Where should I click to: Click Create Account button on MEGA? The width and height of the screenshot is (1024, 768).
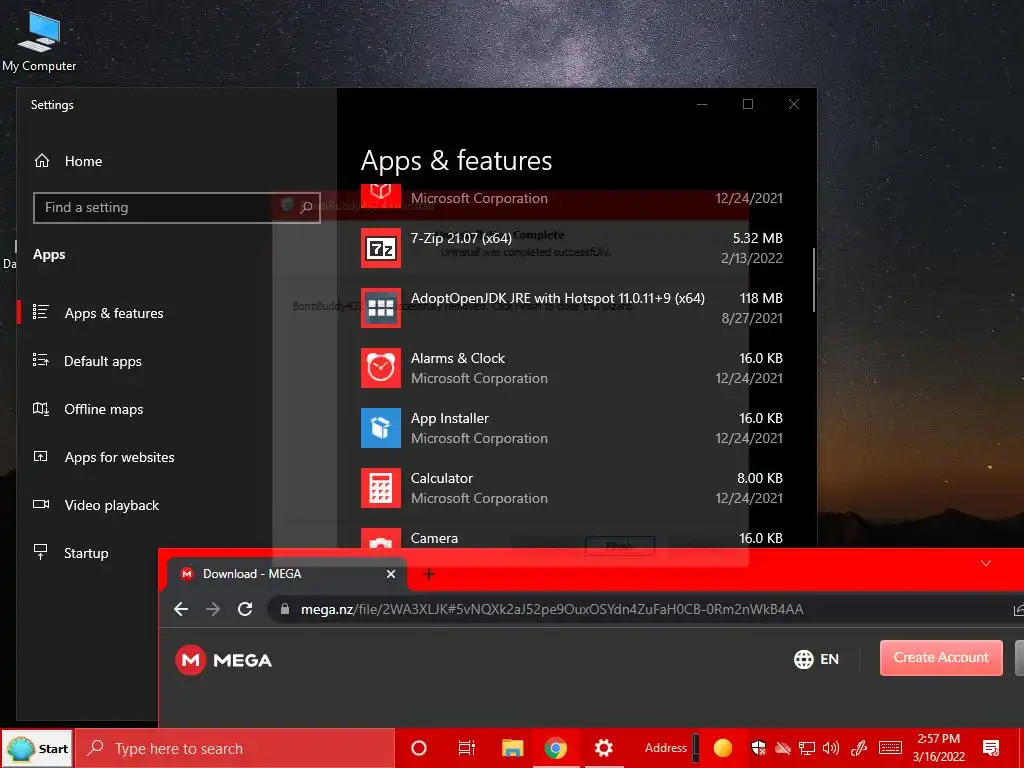(x=941, y=658)
